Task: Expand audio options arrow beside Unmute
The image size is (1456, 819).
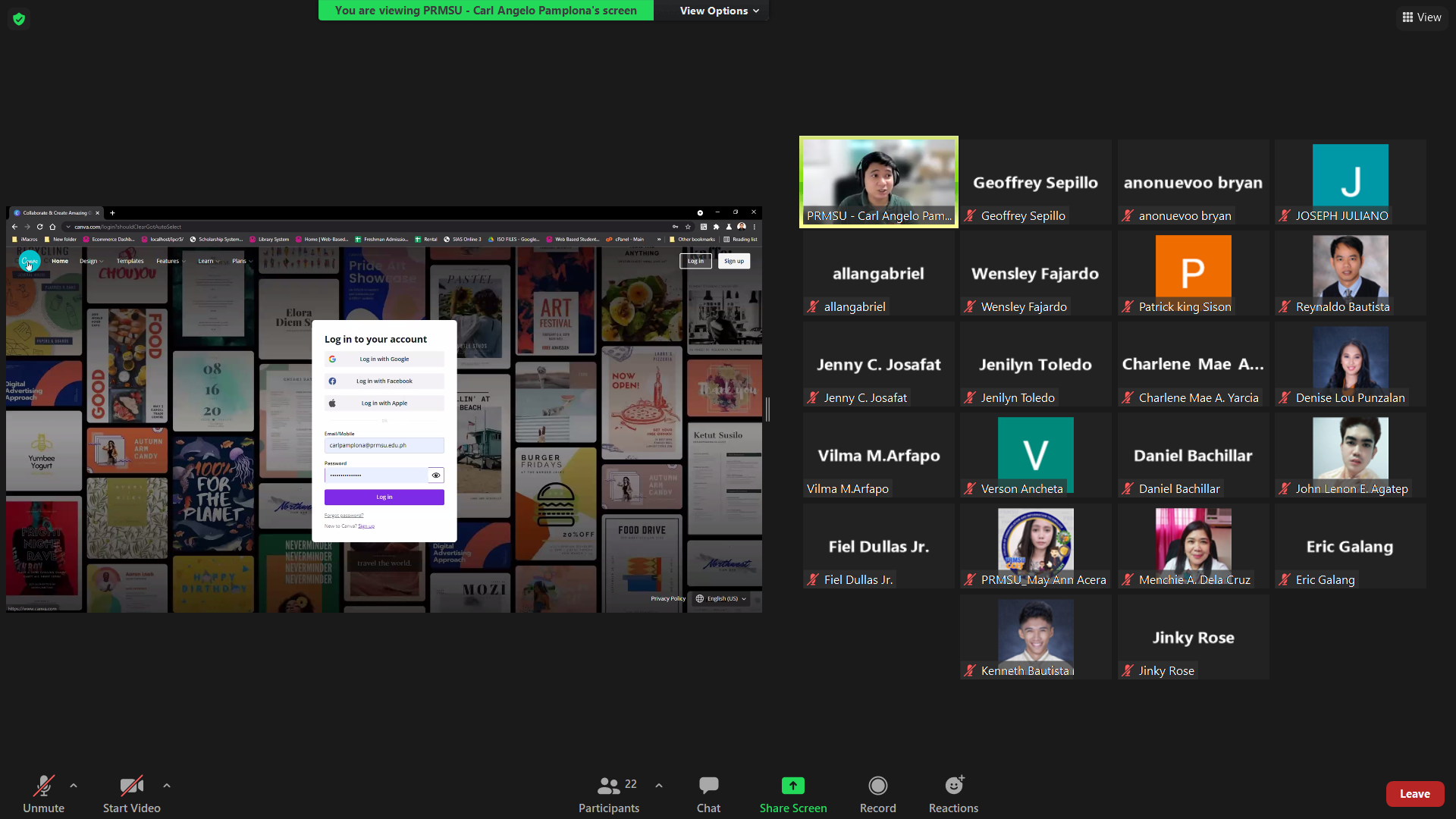Action: click(x=74, y=786)
